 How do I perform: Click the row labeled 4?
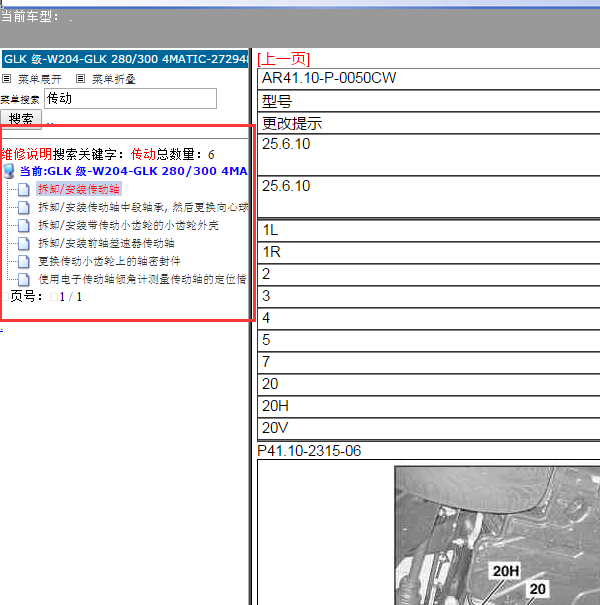point(429,318)
